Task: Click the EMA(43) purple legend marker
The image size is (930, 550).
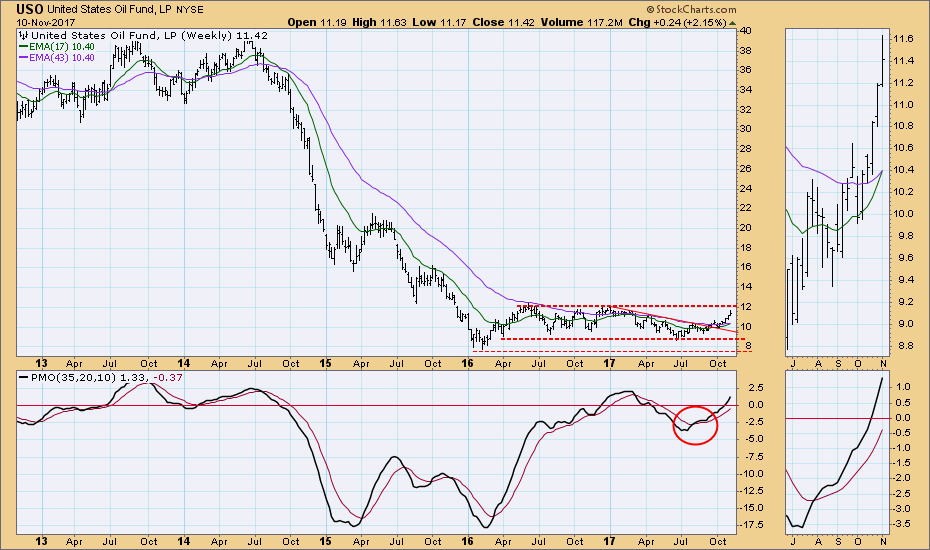Action: (24, 59)
